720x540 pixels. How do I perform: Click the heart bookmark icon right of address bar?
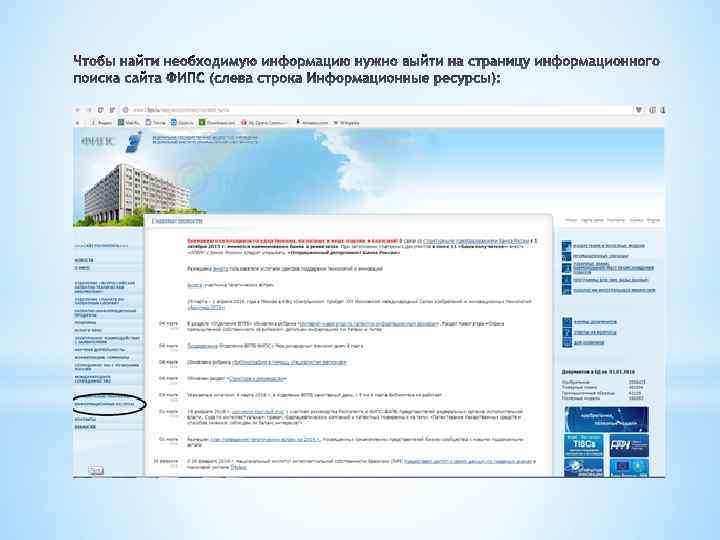(638, 110)
